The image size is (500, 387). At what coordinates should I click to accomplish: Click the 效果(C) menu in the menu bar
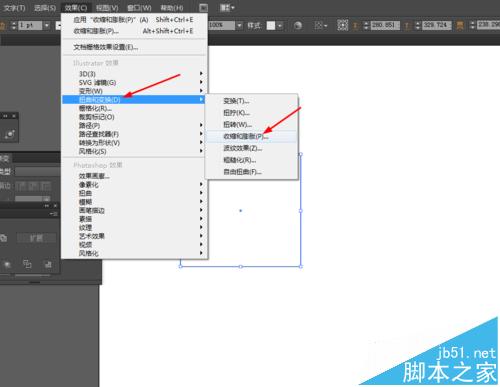pyautogui.click(x=76, y=8)
